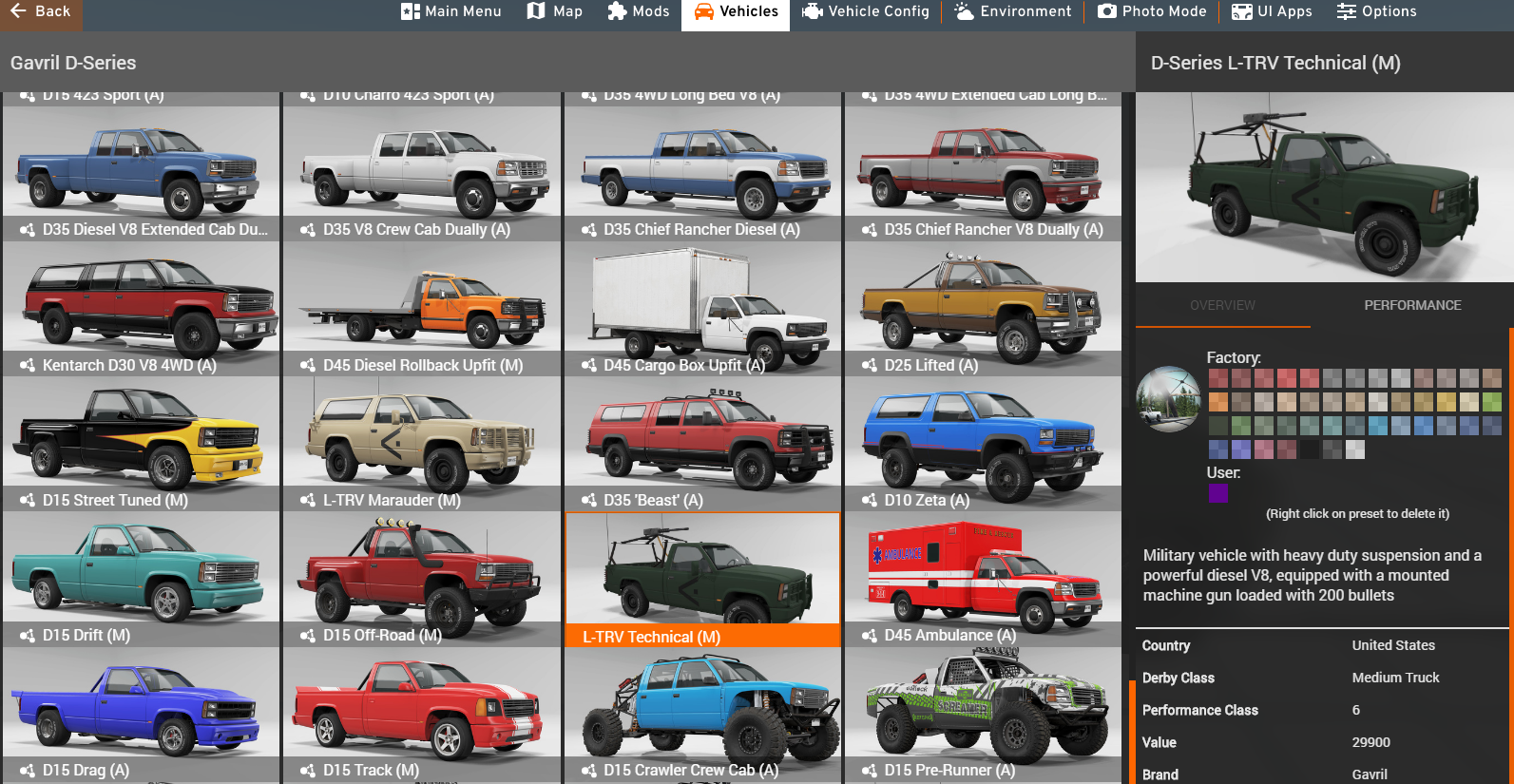Screen dimensions: 1514x784
Task: Choose the purple User color preset
Action: point(1217,493)
